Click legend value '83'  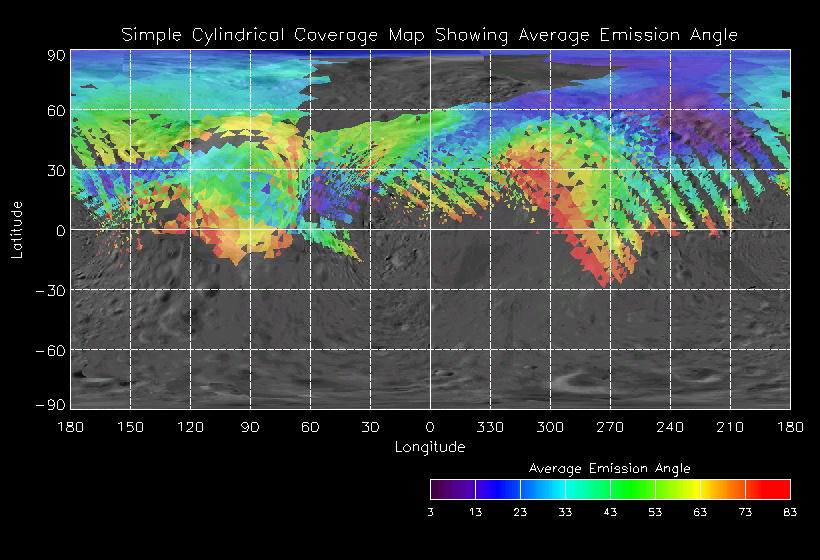(790, 512)
